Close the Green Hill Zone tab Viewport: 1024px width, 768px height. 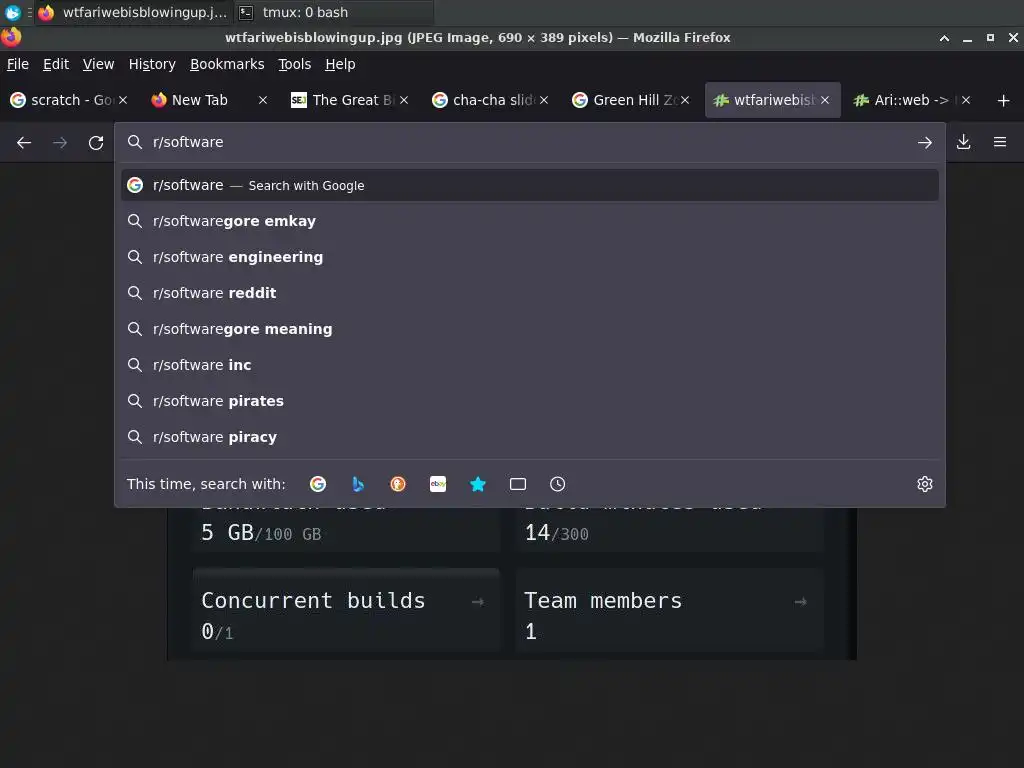click(x=685, y=100)
